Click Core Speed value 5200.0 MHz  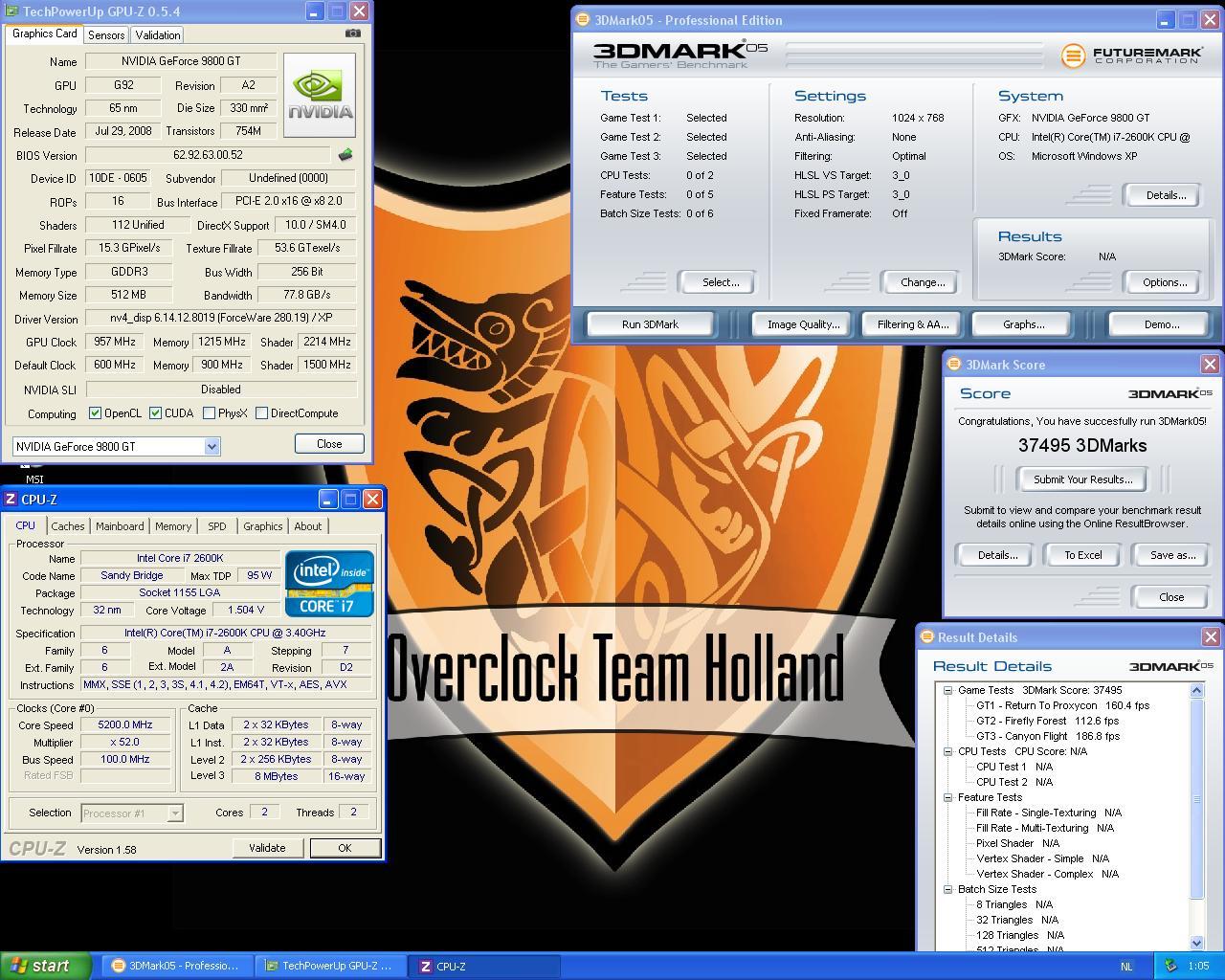tap(125, 724)
